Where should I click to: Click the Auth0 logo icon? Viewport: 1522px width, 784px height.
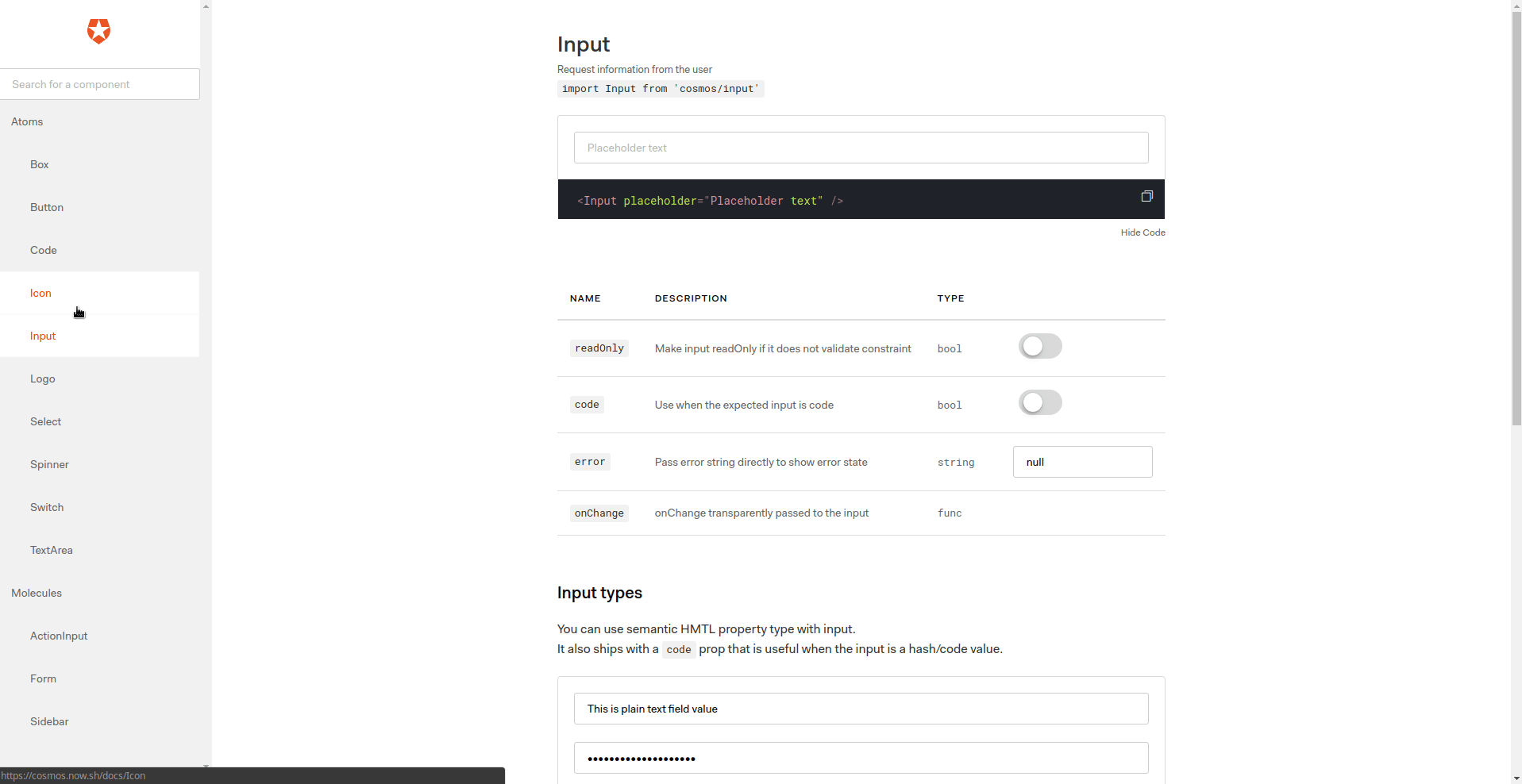click(x=98, y=32)
